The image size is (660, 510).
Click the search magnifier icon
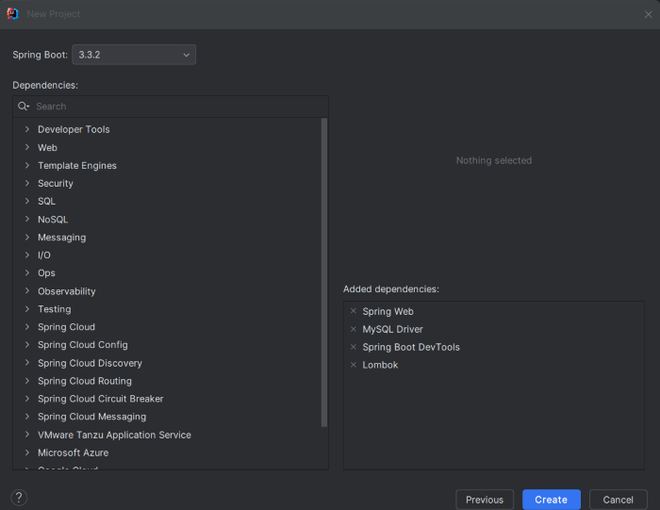pos(24,106)
